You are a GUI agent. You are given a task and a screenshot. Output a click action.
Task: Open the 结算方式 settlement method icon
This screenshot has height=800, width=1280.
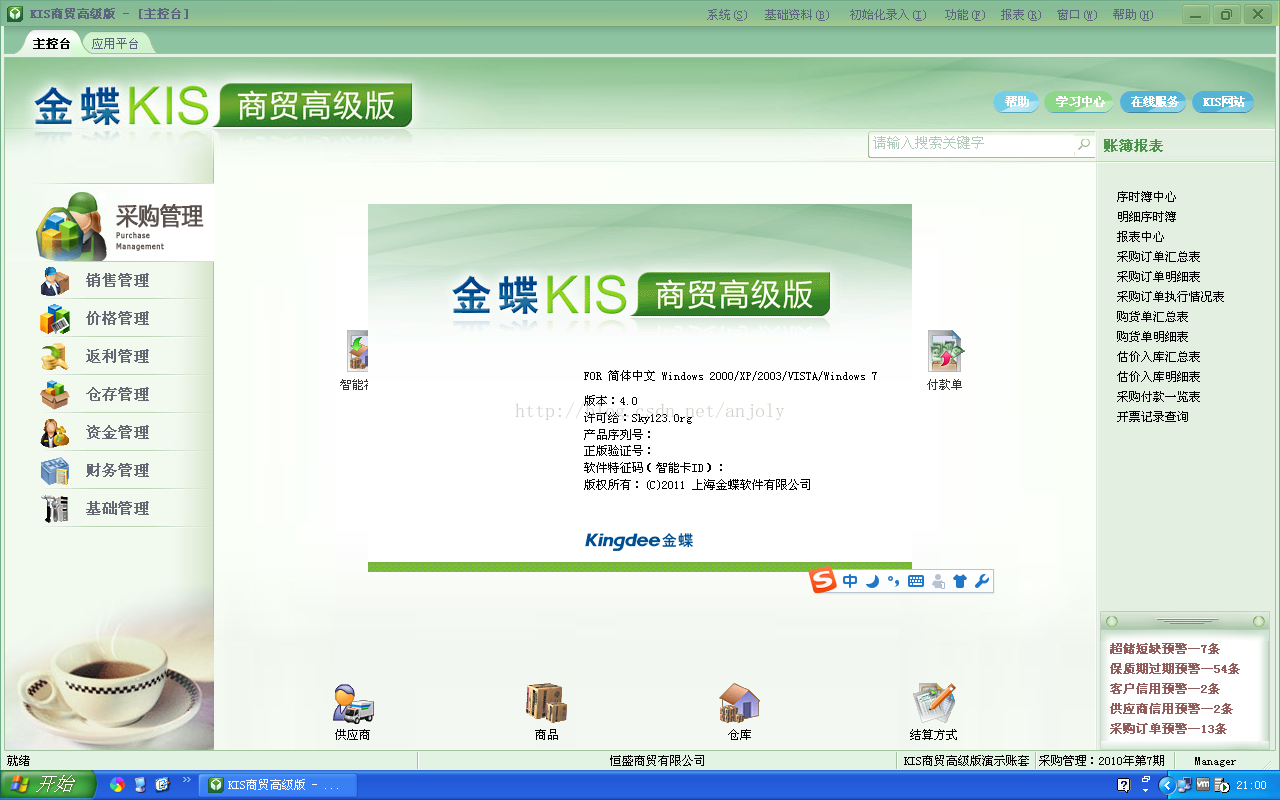tap(933, 711)
